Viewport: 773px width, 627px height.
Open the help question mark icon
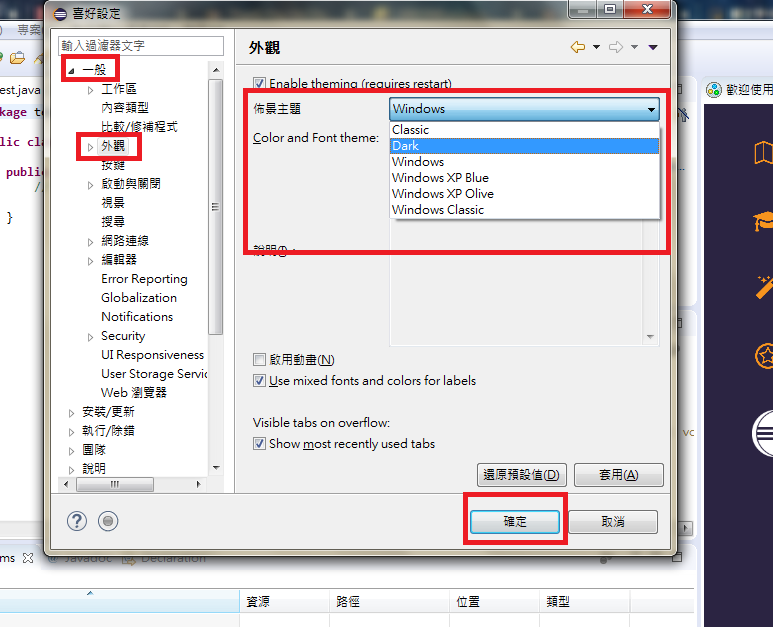[x=77, y=521]
